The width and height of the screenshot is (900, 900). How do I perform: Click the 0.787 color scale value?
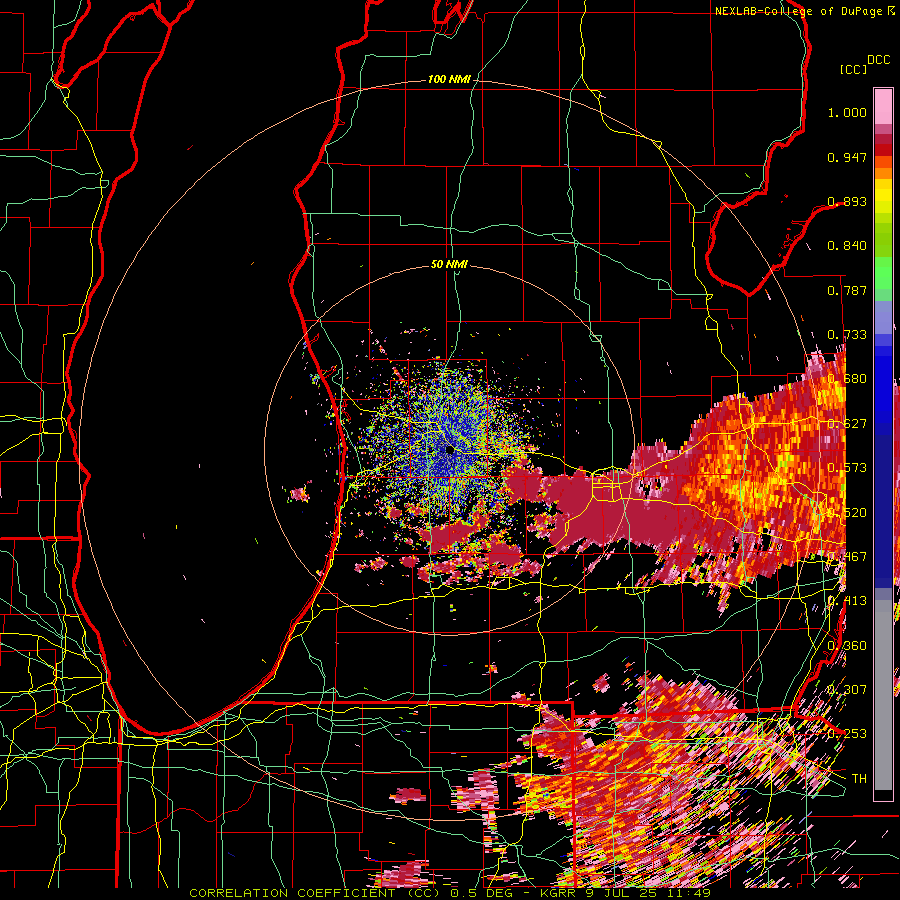[x=847, y=290]
